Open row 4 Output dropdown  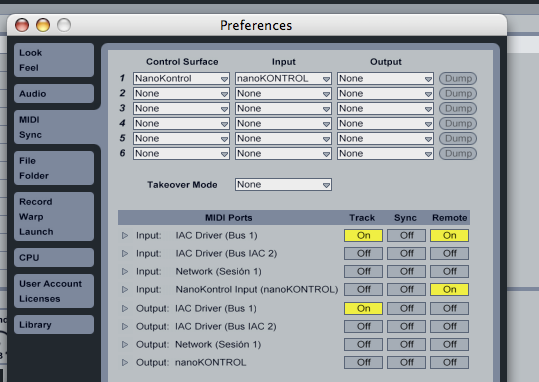(x=385, y=123)
